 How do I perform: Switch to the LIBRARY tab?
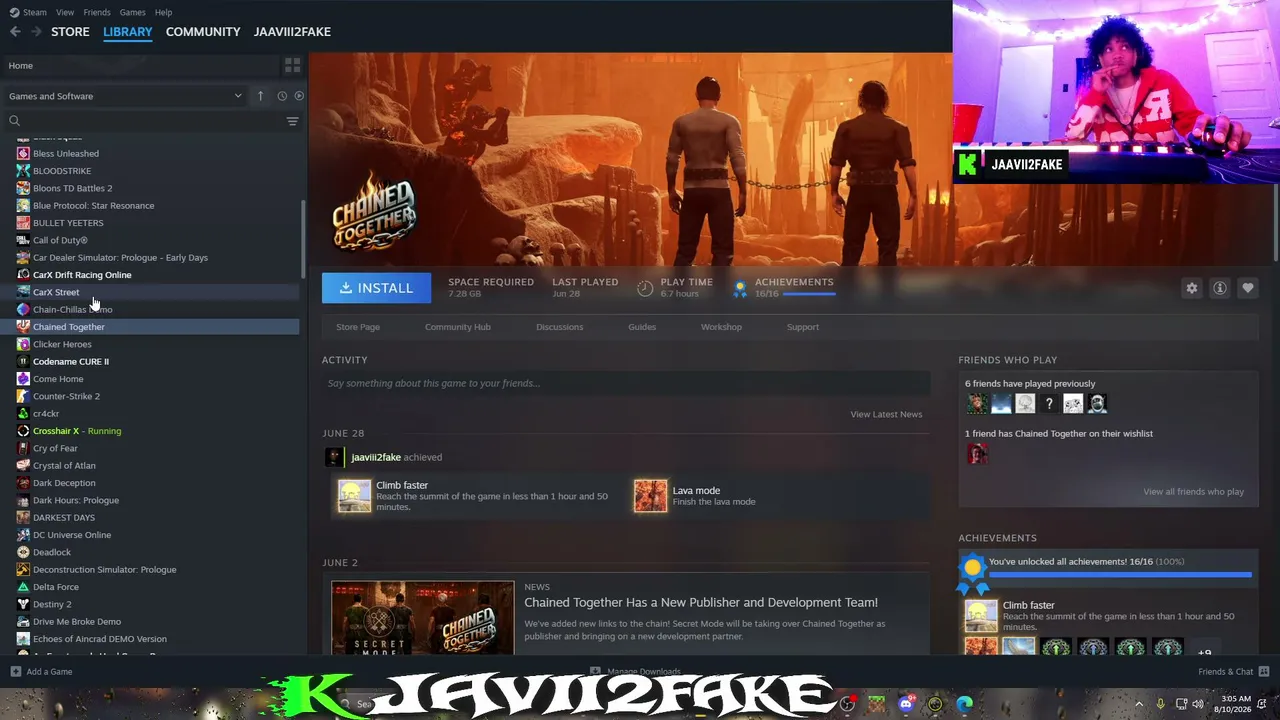click(x=128, y=32)
